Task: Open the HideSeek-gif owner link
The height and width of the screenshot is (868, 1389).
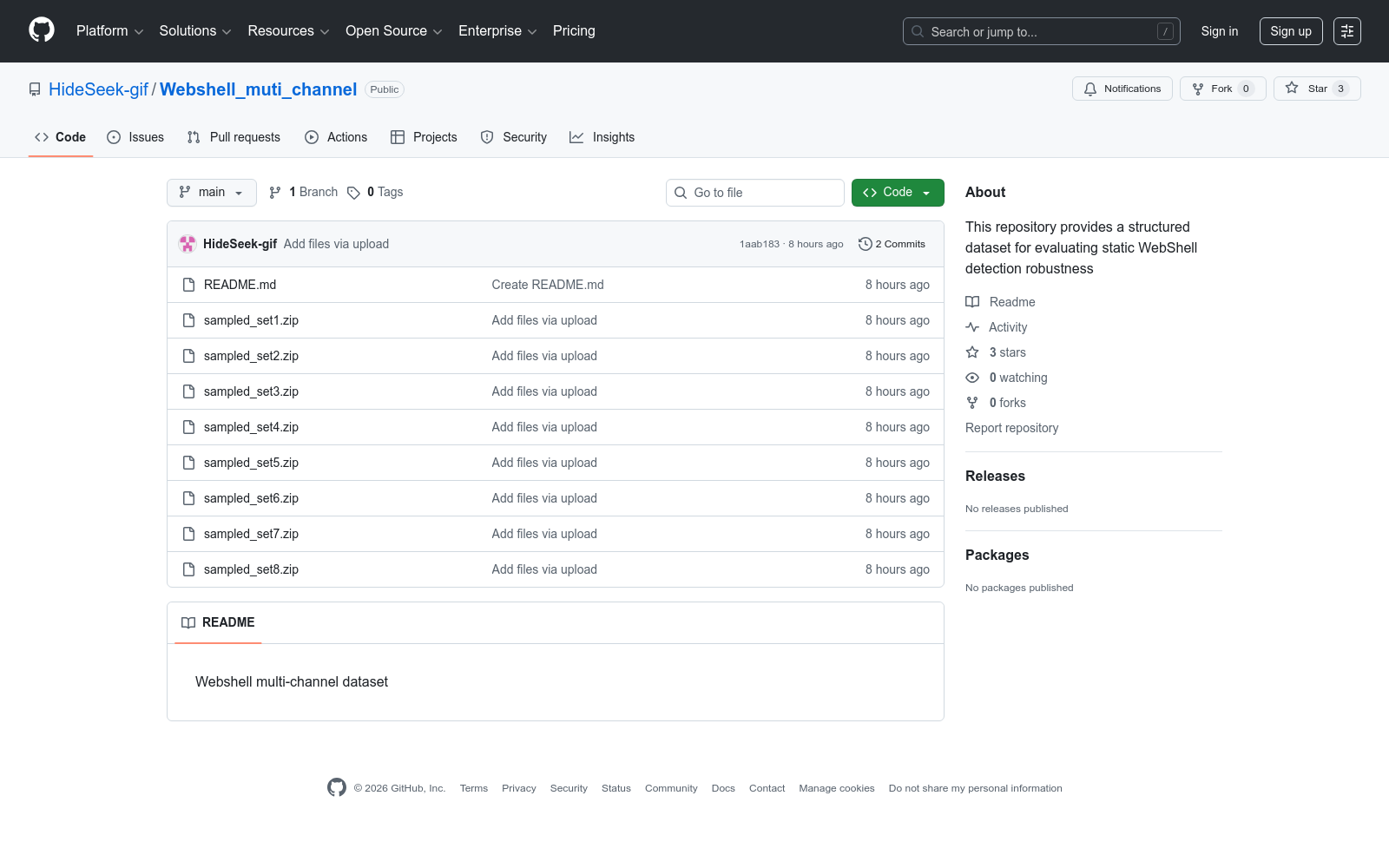Action: pos(98,89)
